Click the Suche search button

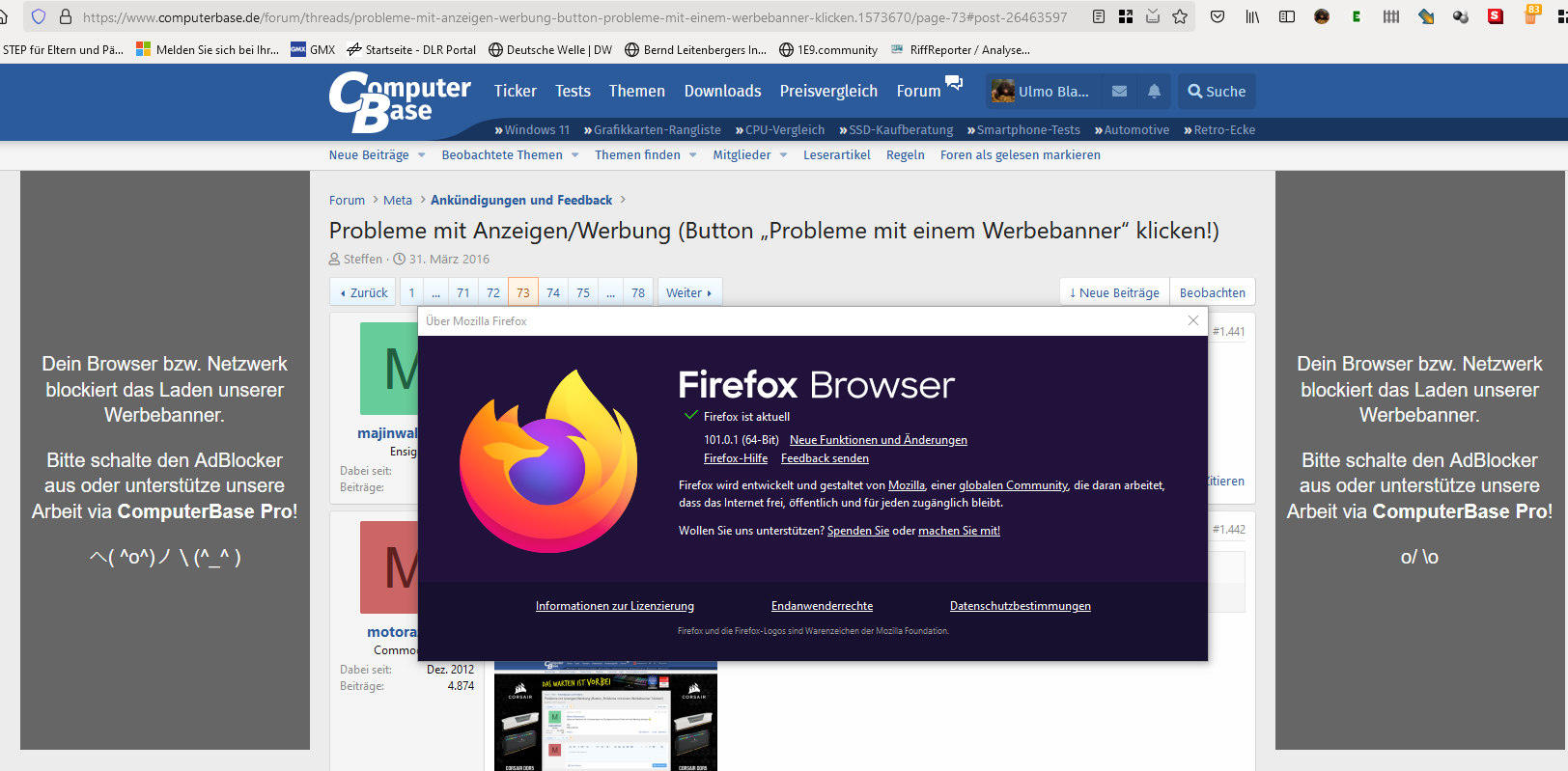pyautogui.click(x=1217, y=91)
